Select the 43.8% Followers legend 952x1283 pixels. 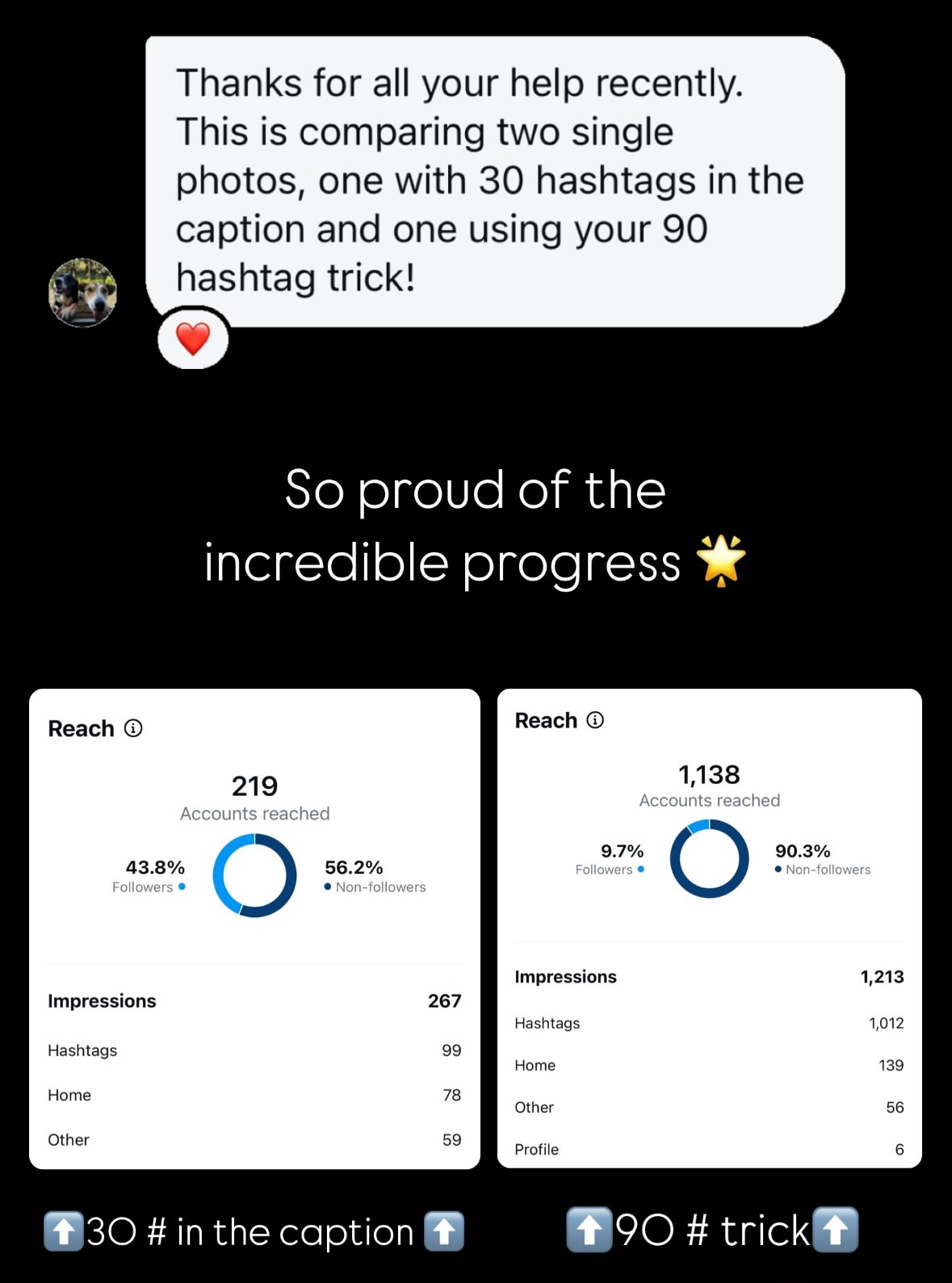[x=149, y=876]
